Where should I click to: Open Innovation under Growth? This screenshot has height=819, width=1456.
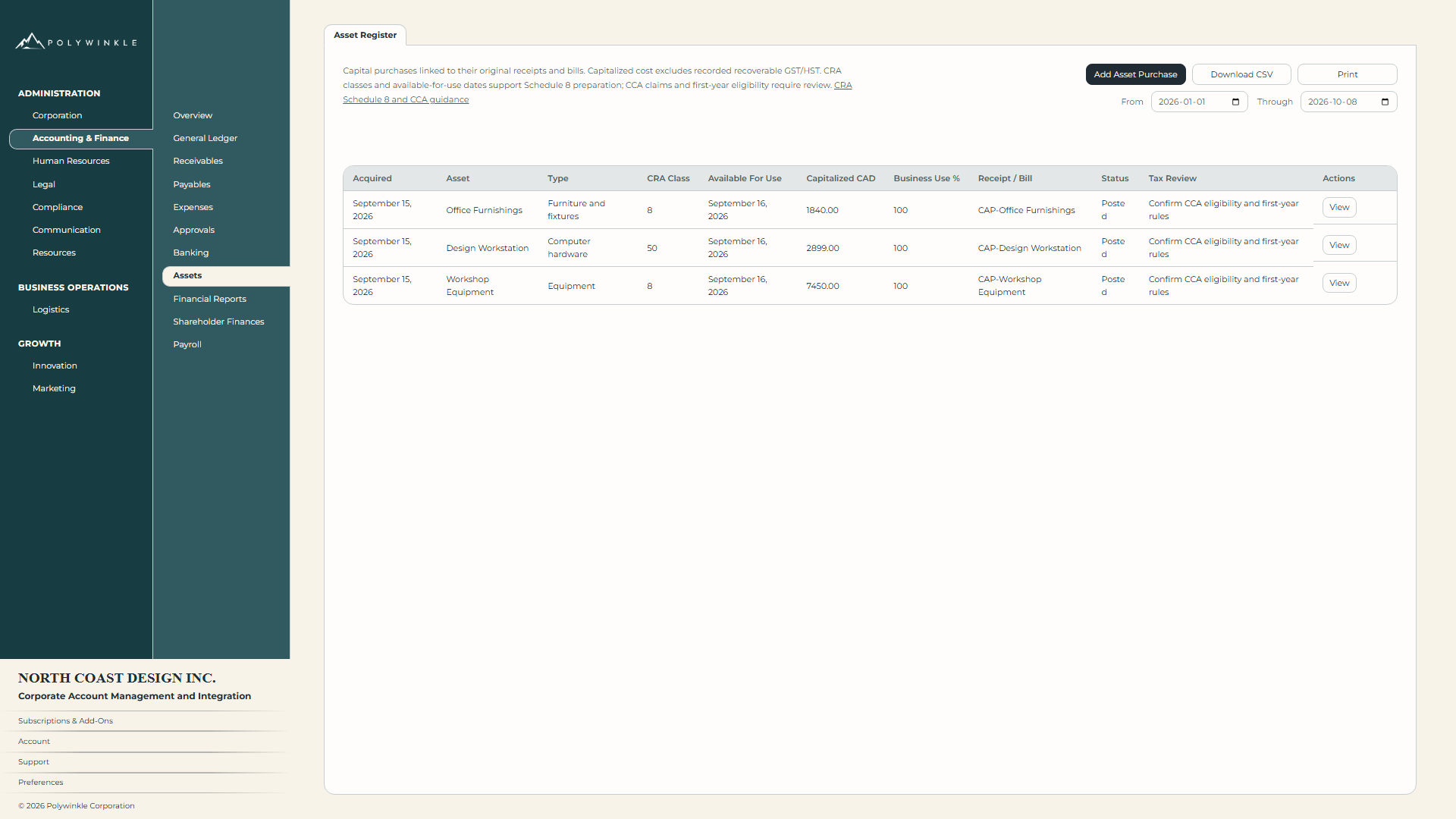(x=55, y=366)
